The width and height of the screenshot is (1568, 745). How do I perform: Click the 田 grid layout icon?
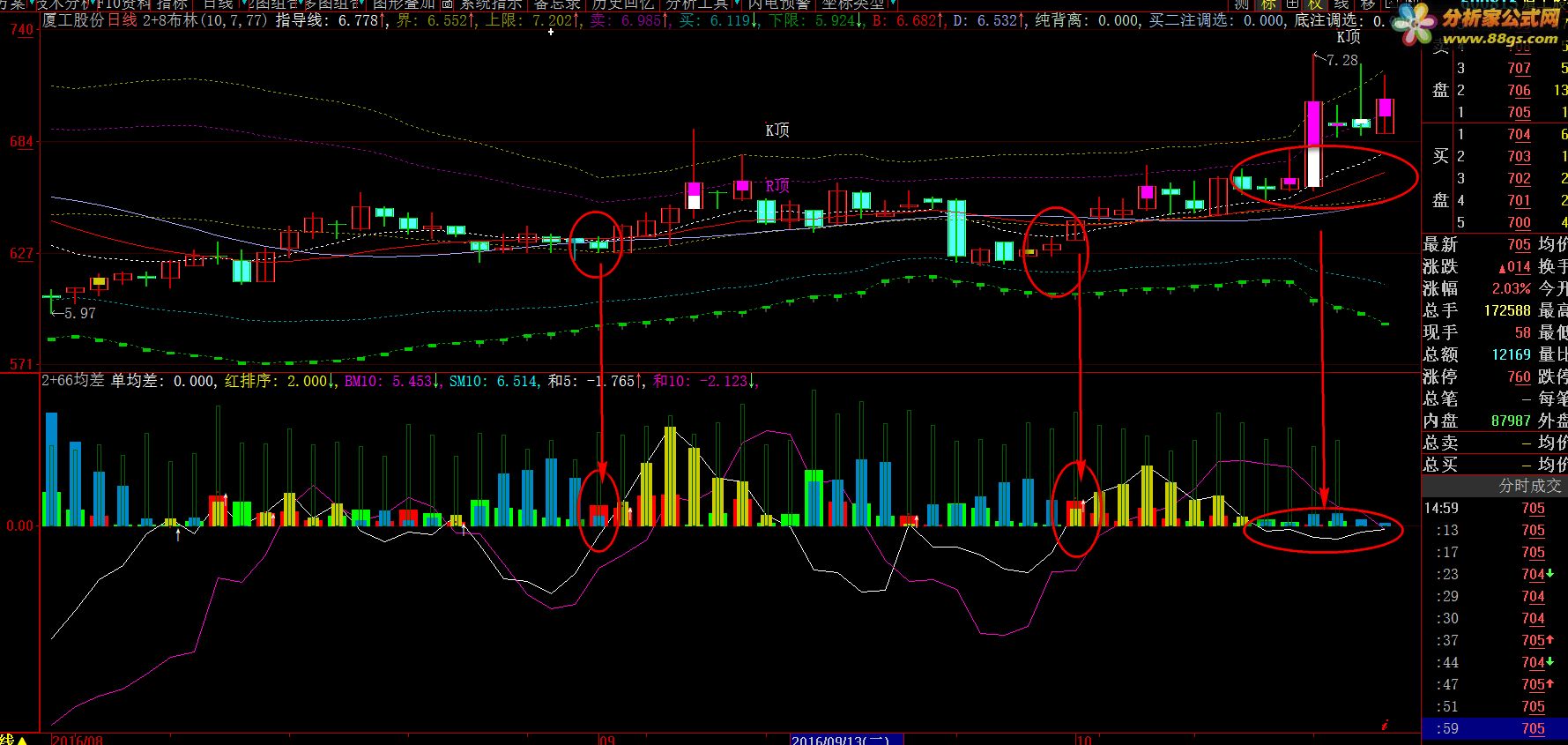(x=1291, y=4)
